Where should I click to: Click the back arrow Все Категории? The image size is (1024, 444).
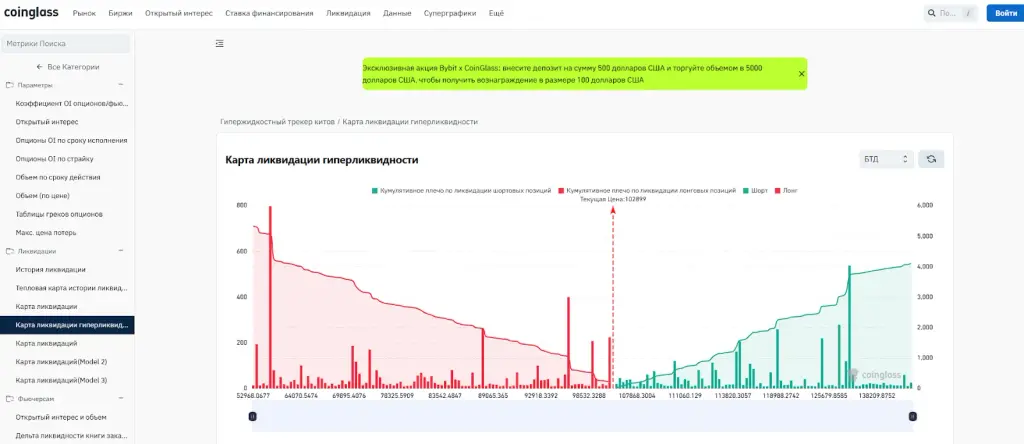tap(40, 67)
